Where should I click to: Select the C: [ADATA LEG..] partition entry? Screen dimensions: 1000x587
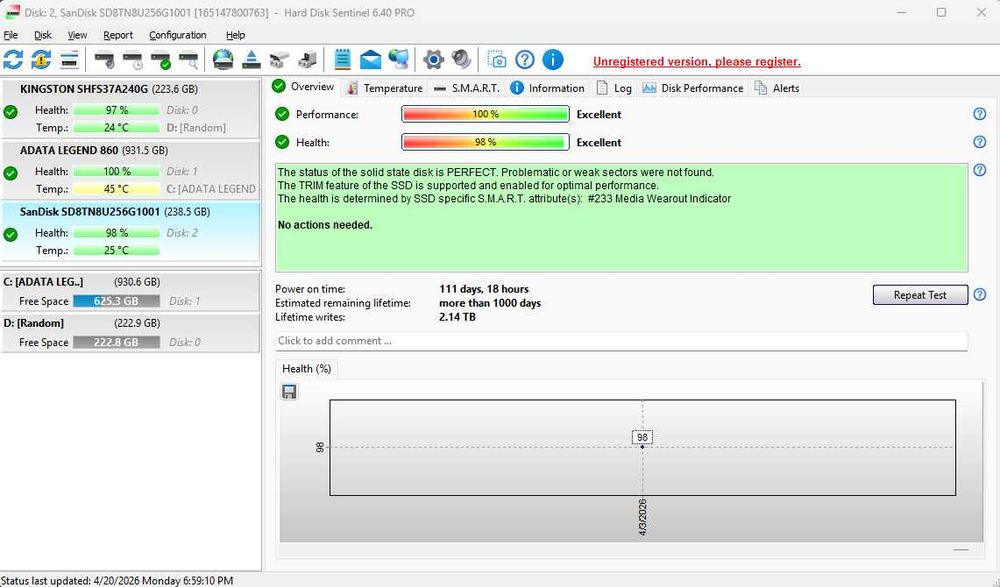coord(131,292)
